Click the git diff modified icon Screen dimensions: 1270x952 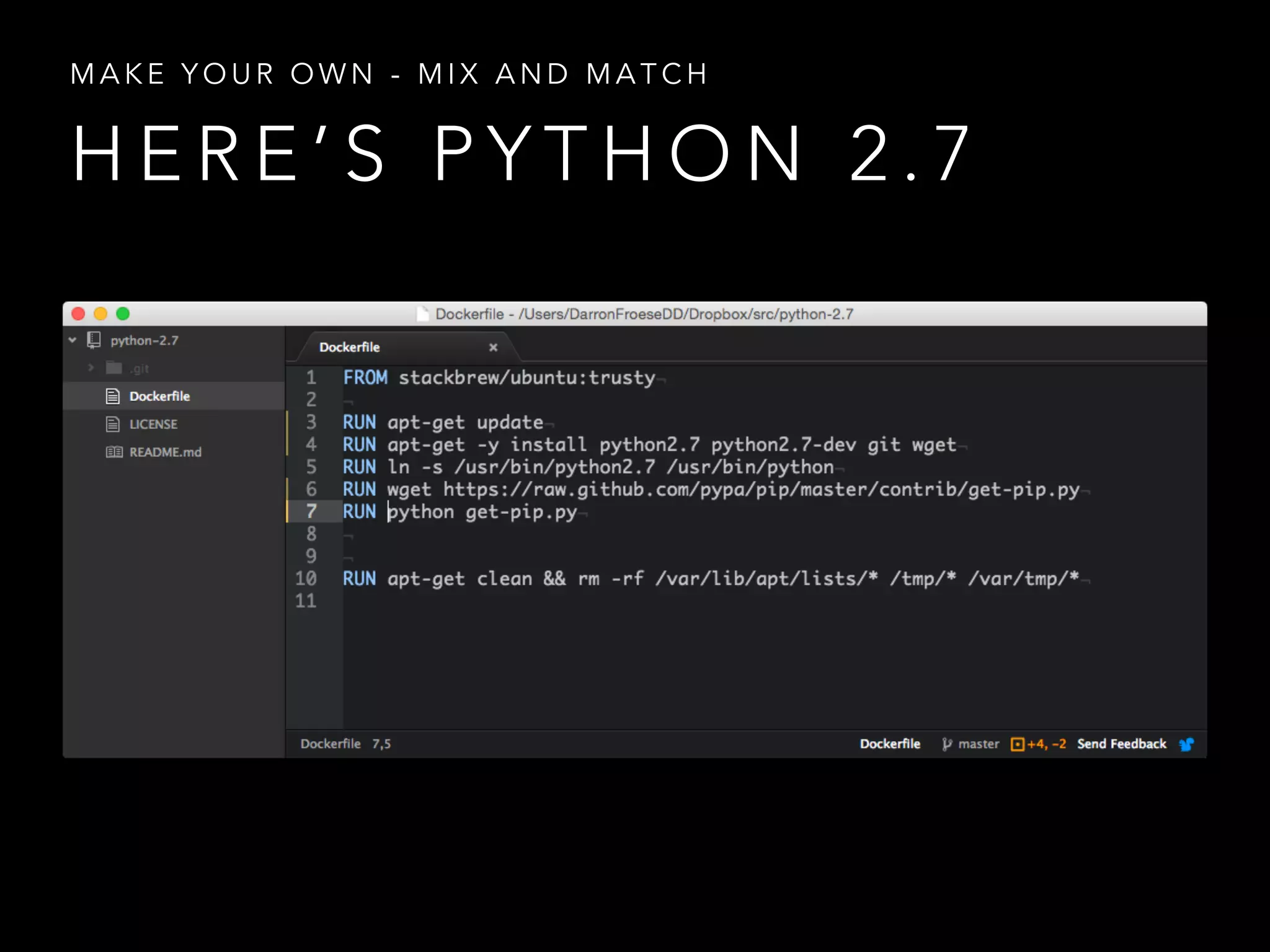(1017, 744)
